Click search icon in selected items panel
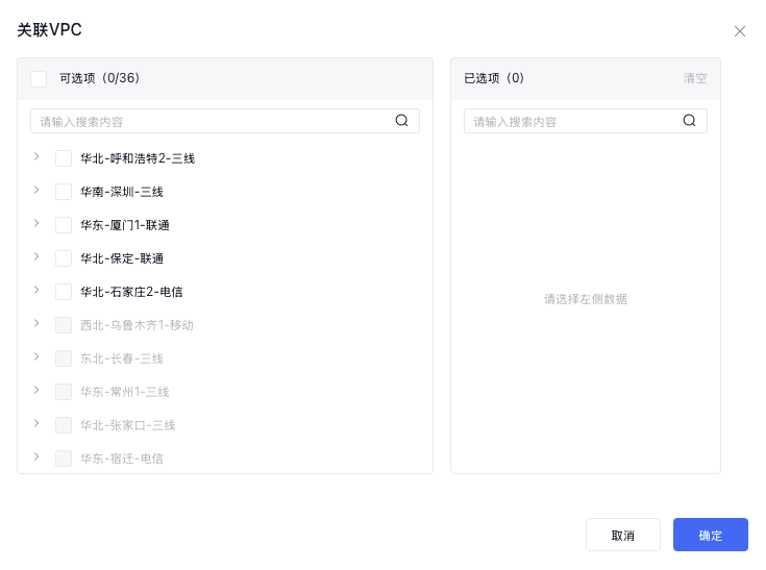 coord(689,121)
